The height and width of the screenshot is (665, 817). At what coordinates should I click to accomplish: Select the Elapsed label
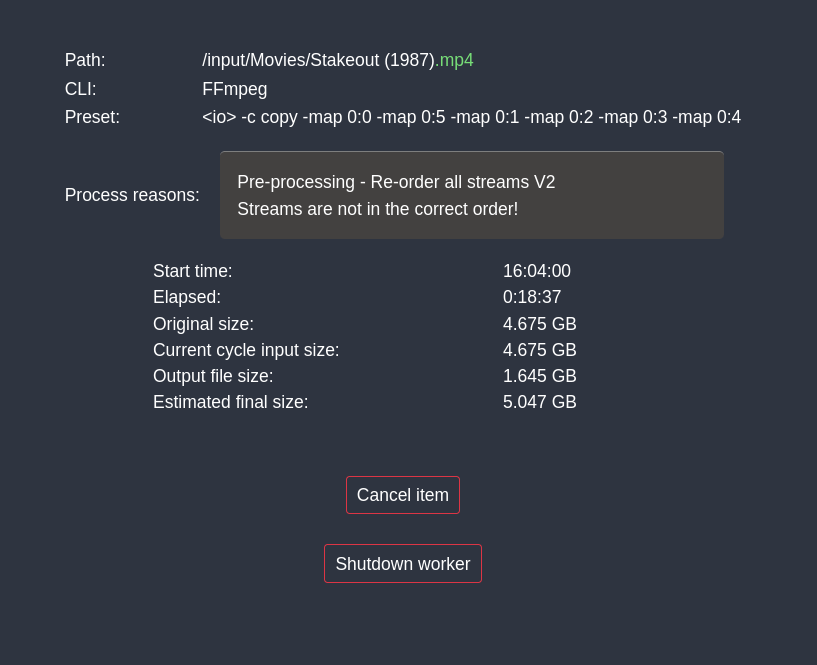187,297
